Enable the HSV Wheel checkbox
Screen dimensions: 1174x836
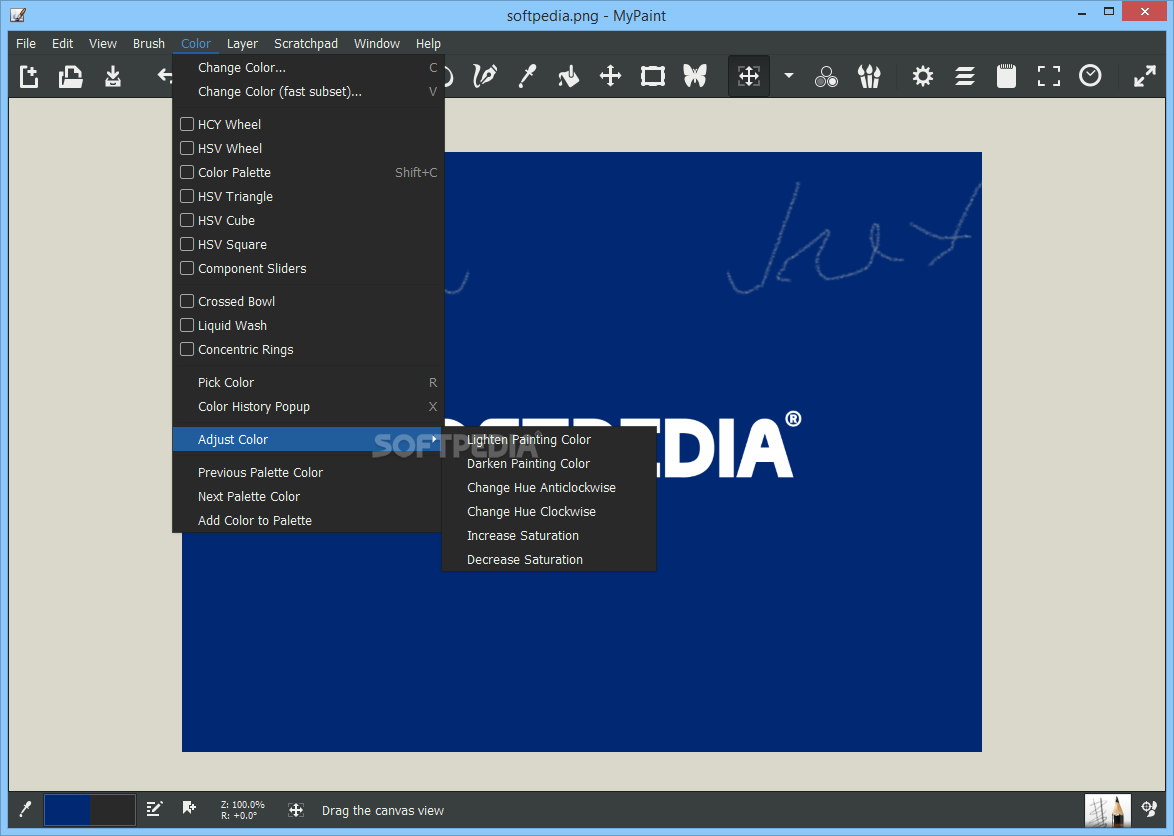(187, 148)
